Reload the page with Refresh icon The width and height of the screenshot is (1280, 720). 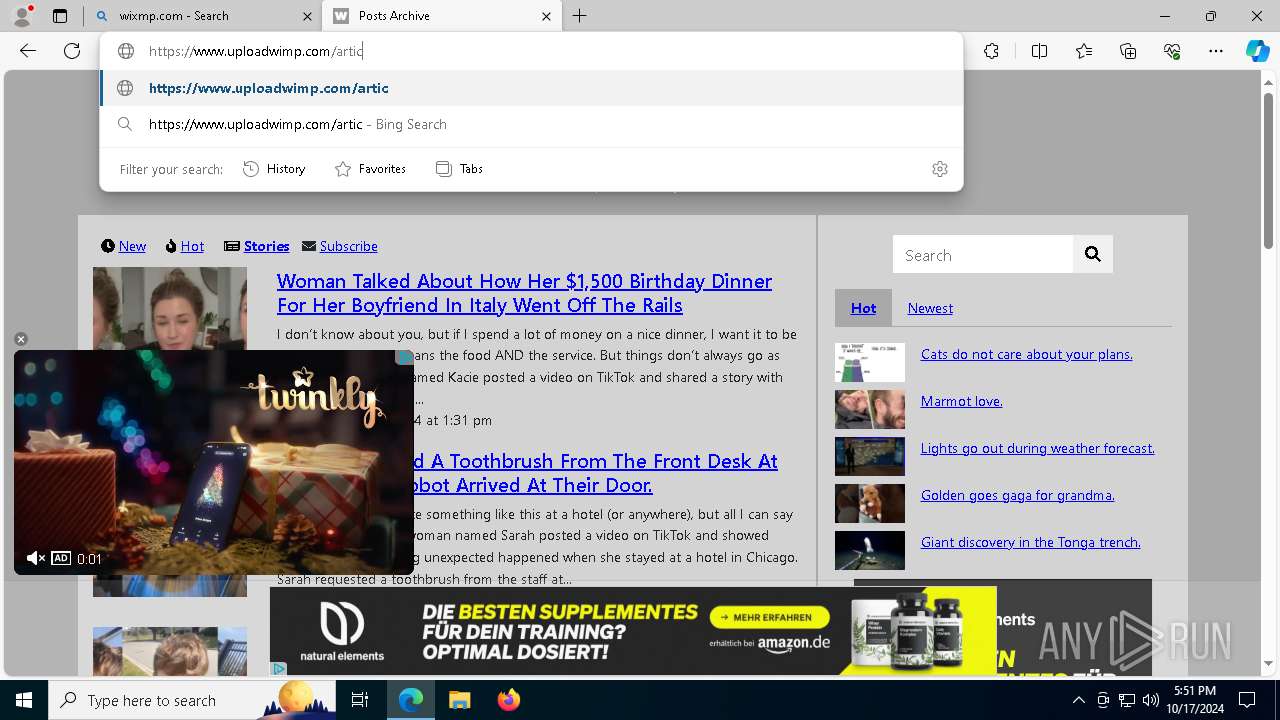tap(72, 51)
